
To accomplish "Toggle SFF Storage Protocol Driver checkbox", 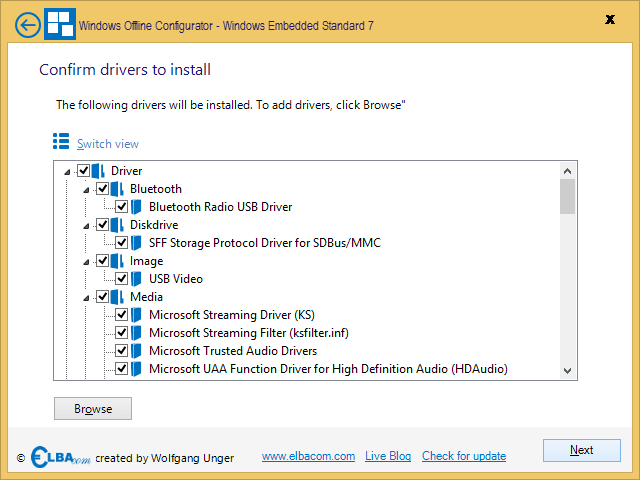I will 121,242.
